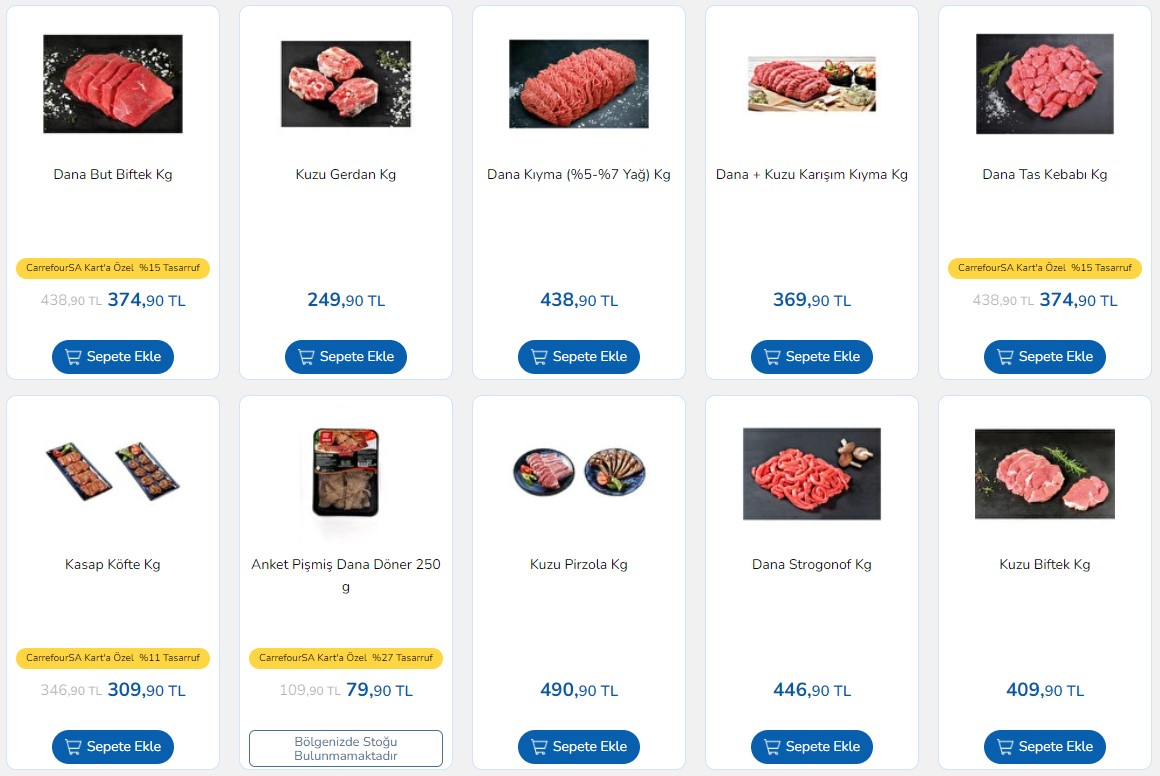The image size is (1160, 776).
Task: Open Dana Strogonof Kg product title
Action: coord(812,564)
